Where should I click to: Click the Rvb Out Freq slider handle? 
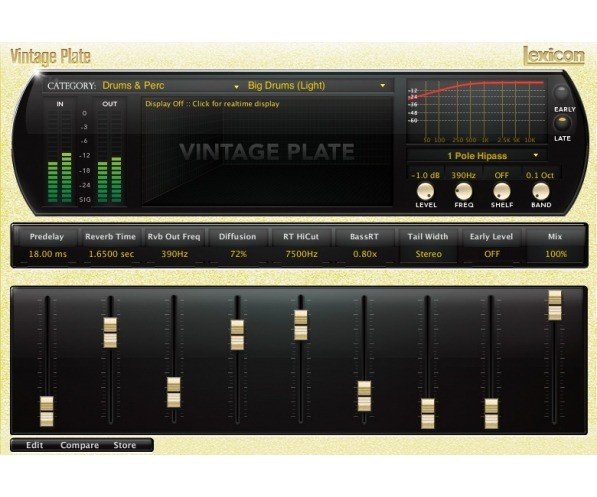click(174, 392)
